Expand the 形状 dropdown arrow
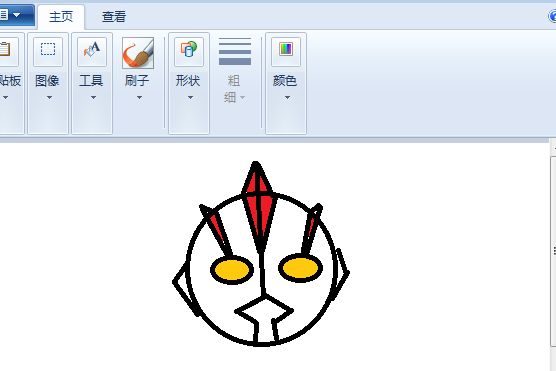 [x=190, y=97]
